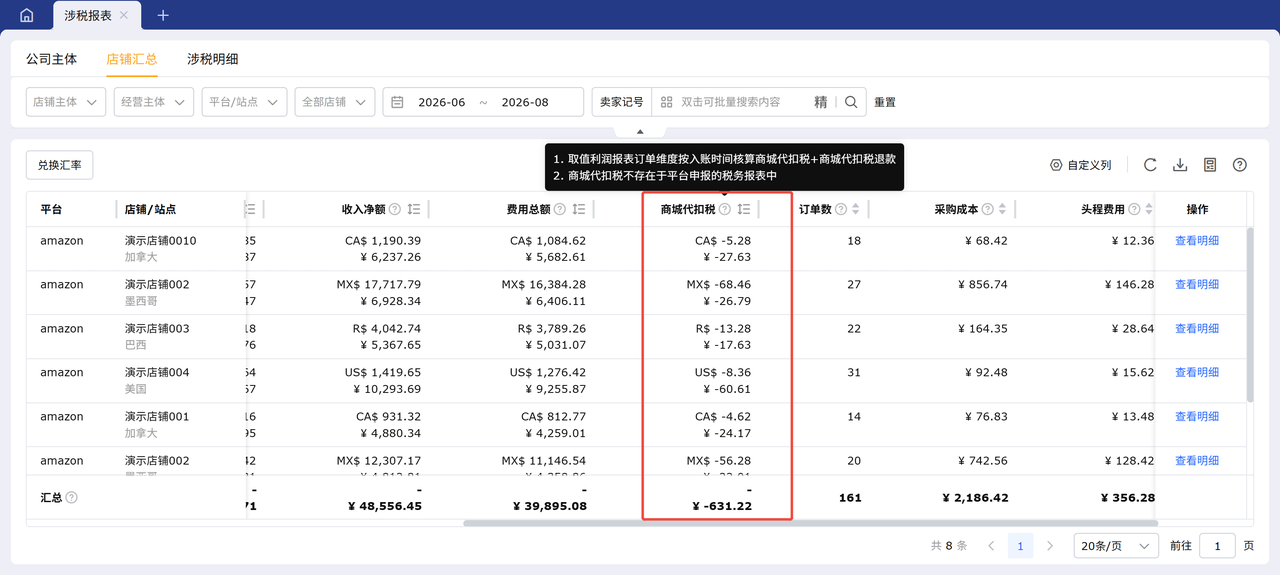Click the start date field 2026-06
This screenshot has height=575, width=1280.
441,102
